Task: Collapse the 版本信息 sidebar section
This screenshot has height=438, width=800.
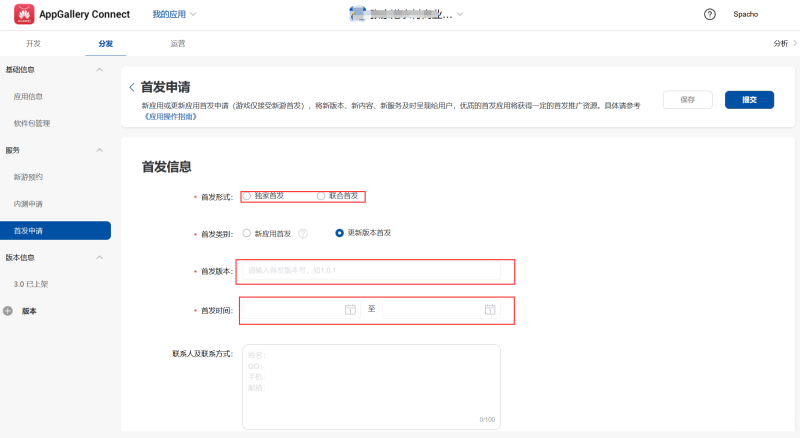Action: [99, 257]
